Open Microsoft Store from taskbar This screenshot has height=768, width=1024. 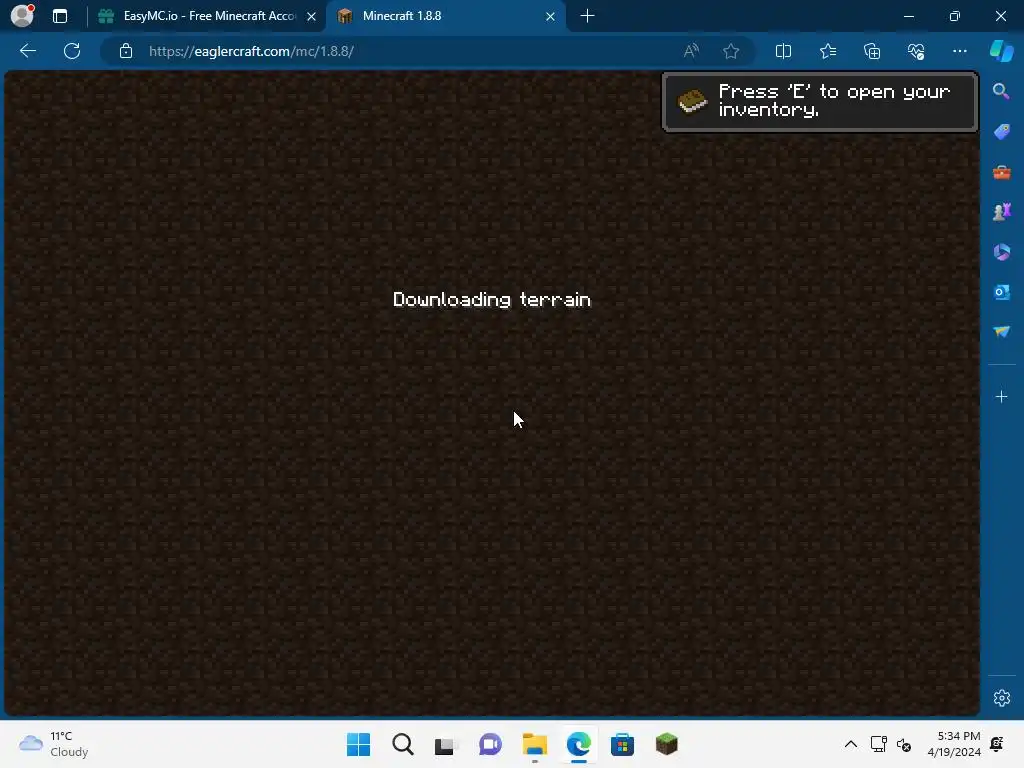[x=622, y=744]
